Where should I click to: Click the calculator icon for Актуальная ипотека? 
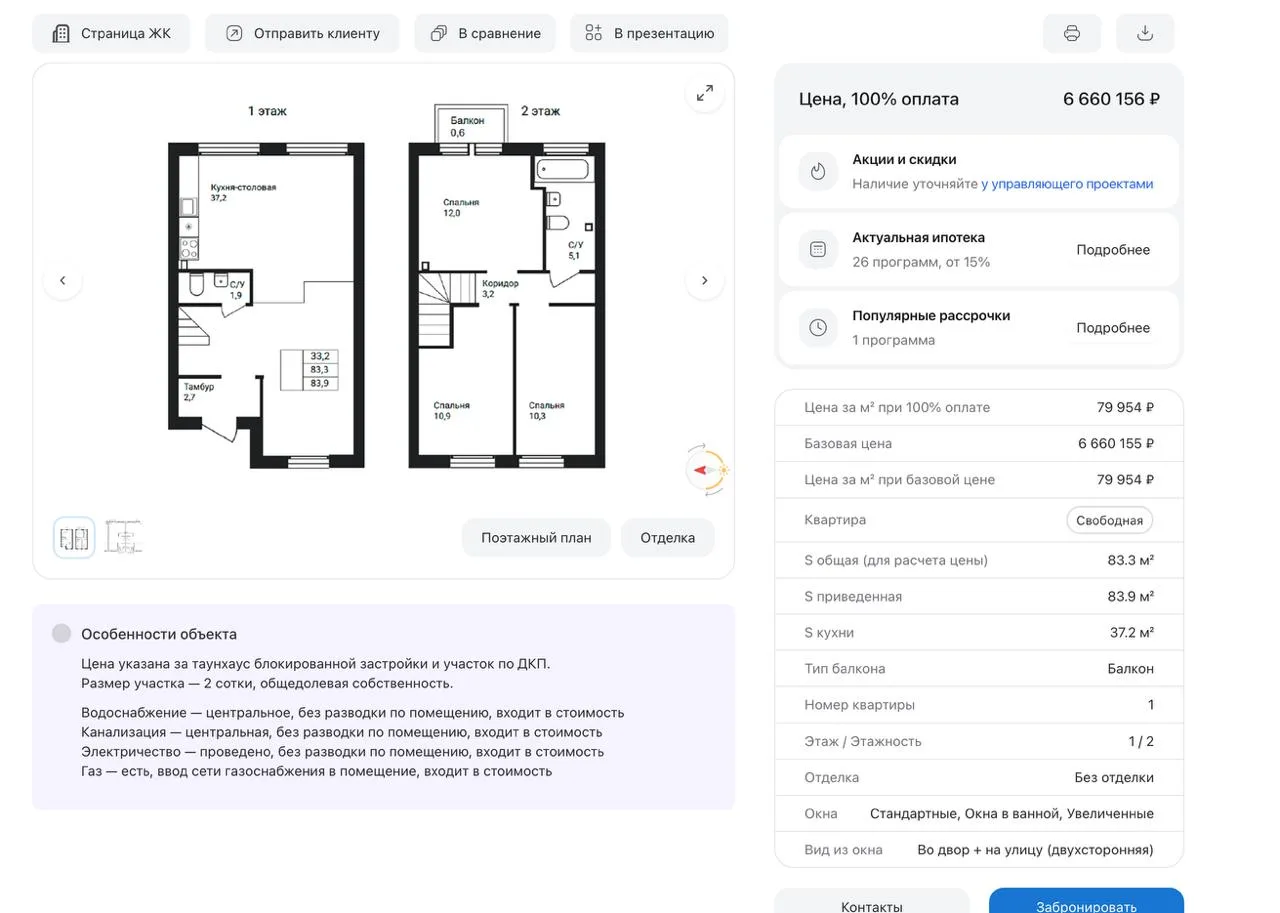point(818,249)
